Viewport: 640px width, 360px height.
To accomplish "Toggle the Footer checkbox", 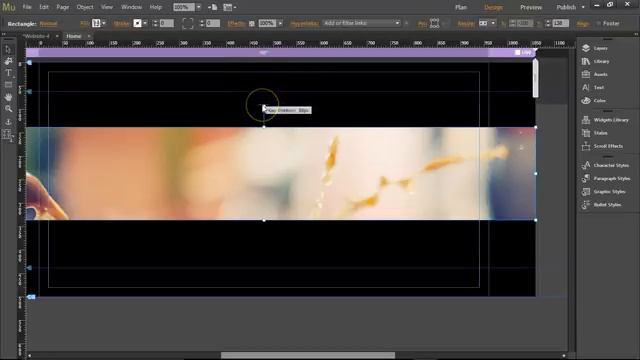I will pyautogui.click(x=598, y=24).
